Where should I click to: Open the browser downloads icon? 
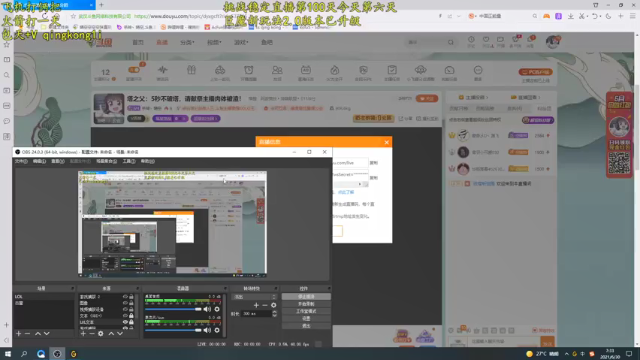571,16
